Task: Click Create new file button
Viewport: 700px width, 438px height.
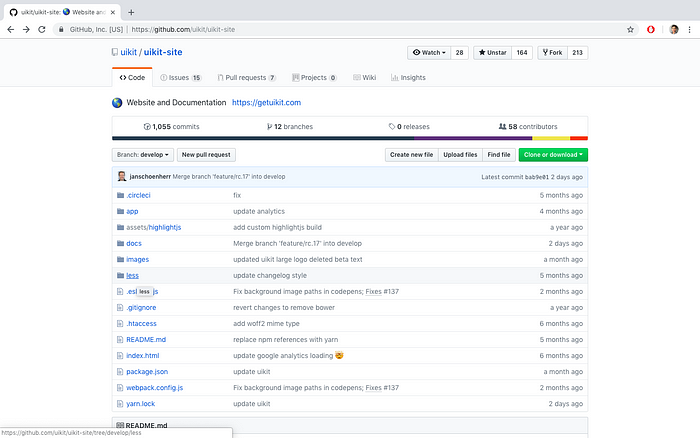Action: click(412, 154)
